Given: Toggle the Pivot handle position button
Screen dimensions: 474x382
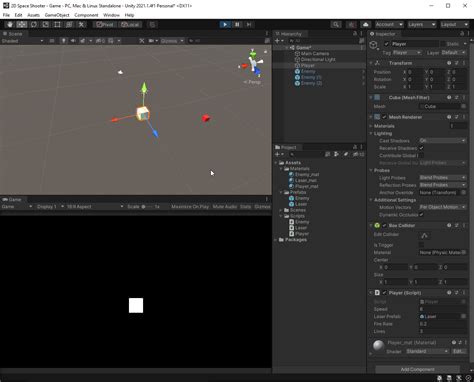Looking at the screenshot, I should (x=105, y=25).
